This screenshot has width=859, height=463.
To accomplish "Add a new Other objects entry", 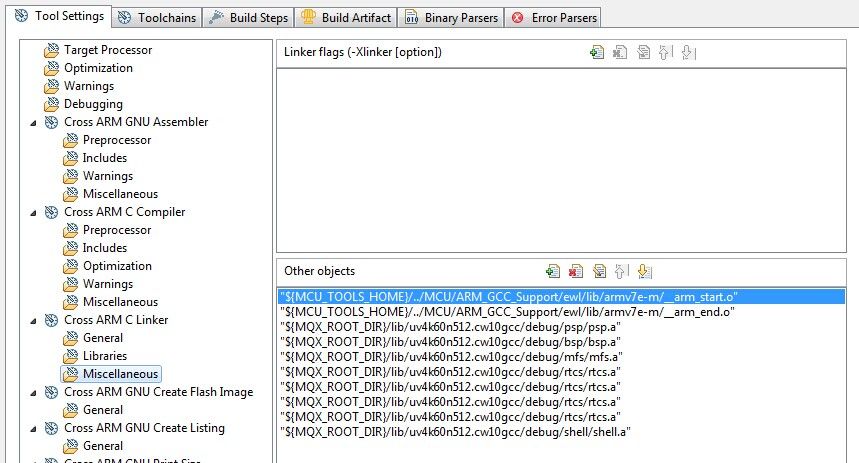I will tap(553, 271).
